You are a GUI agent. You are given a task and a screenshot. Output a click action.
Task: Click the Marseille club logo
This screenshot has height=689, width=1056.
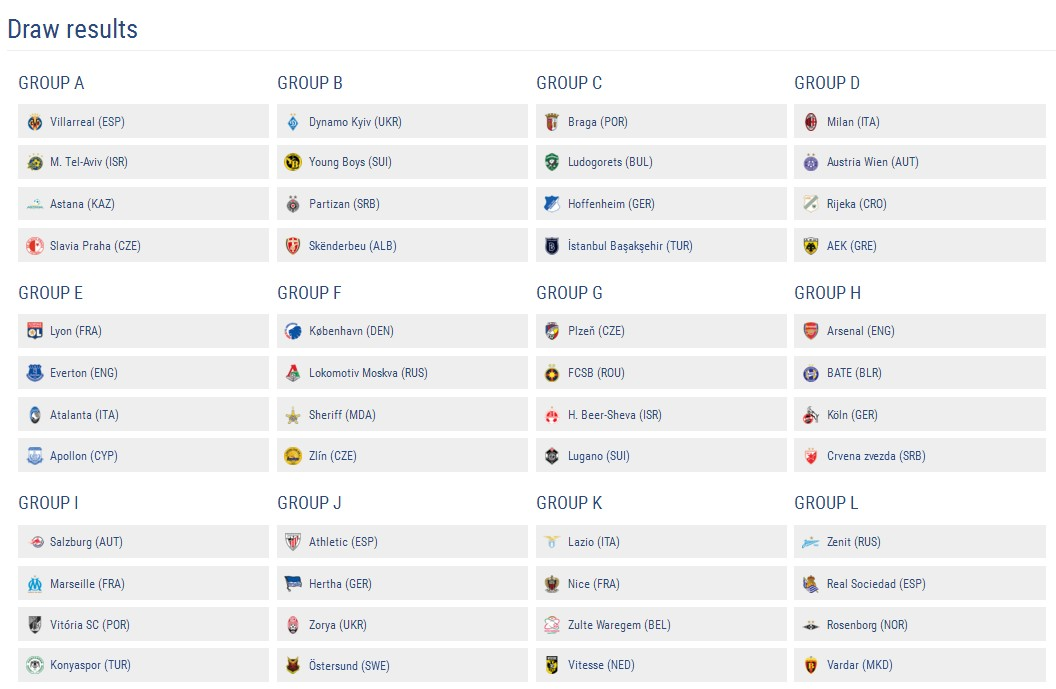click(x=35, y=584)
